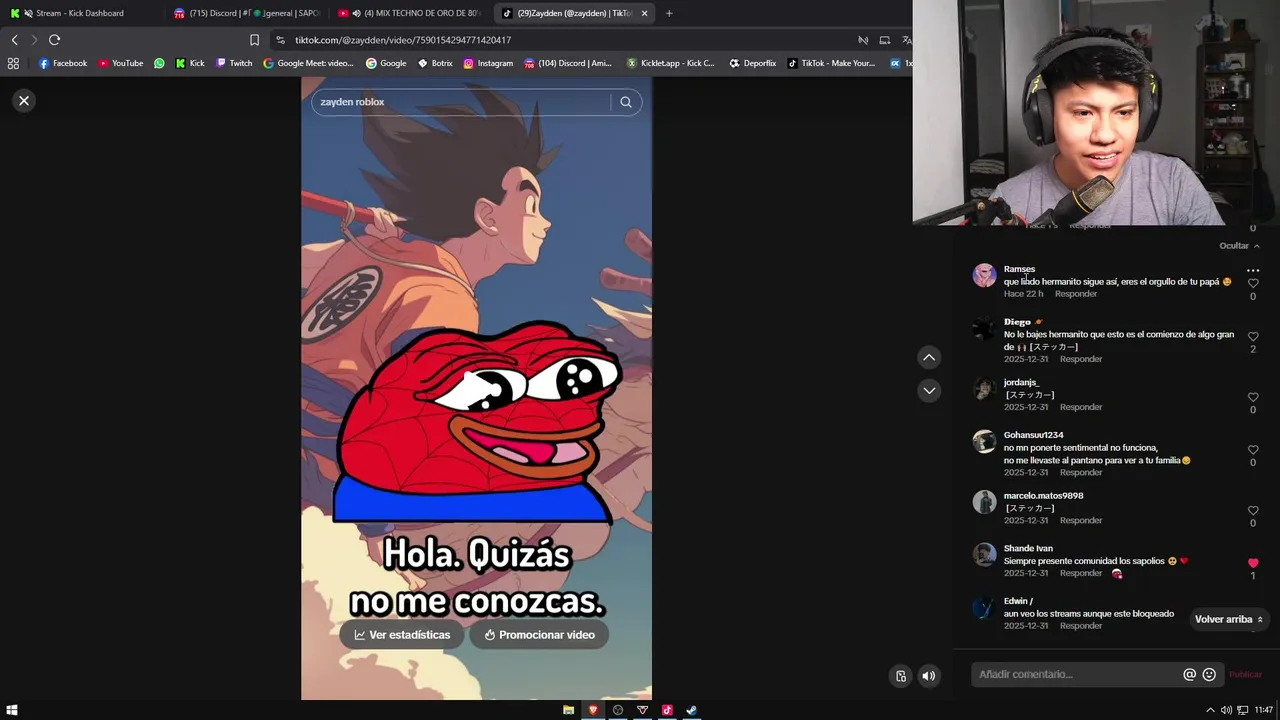Close the Zaydden TikTok browser tab
Screen dimensions: 1280x720
[644, 13]
